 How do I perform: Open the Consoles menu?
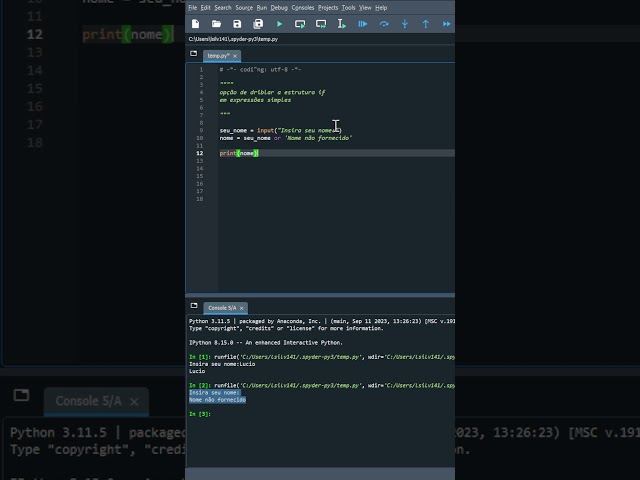point(303,8)
